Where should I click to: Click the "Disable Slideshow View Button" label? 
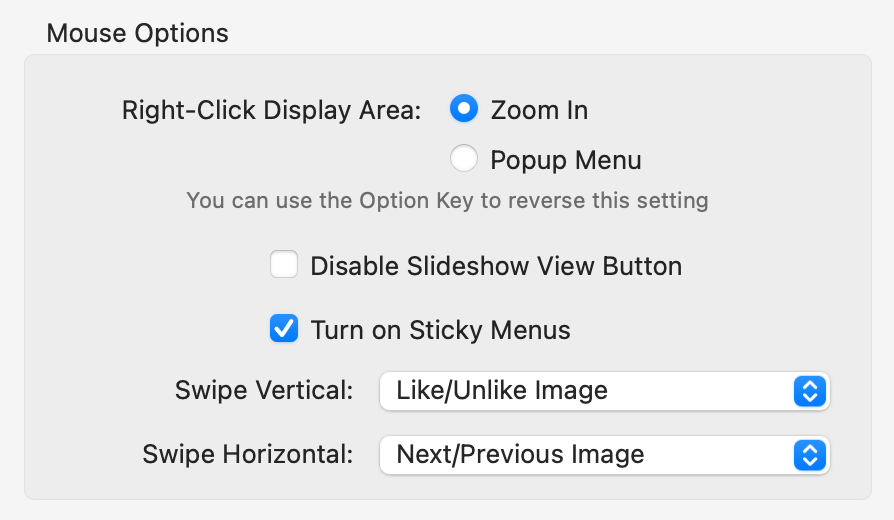496,267
